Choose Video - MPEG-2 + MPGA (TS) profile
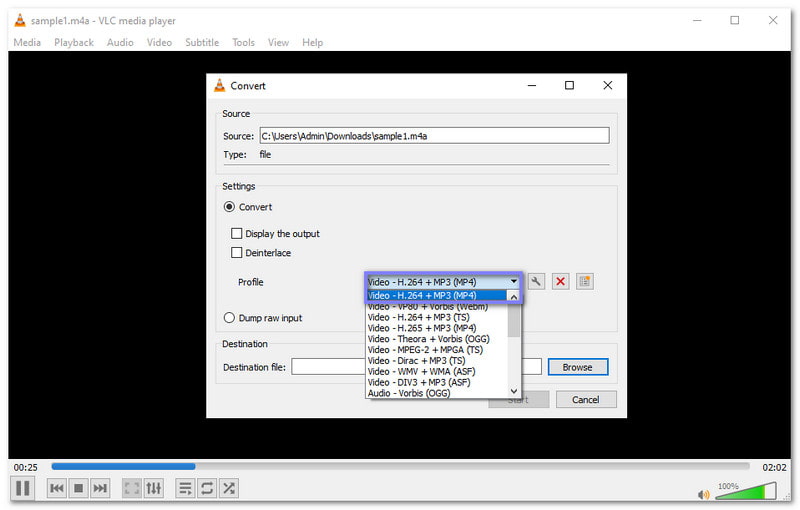Viewport: 800px width, 510px height. 437,350
